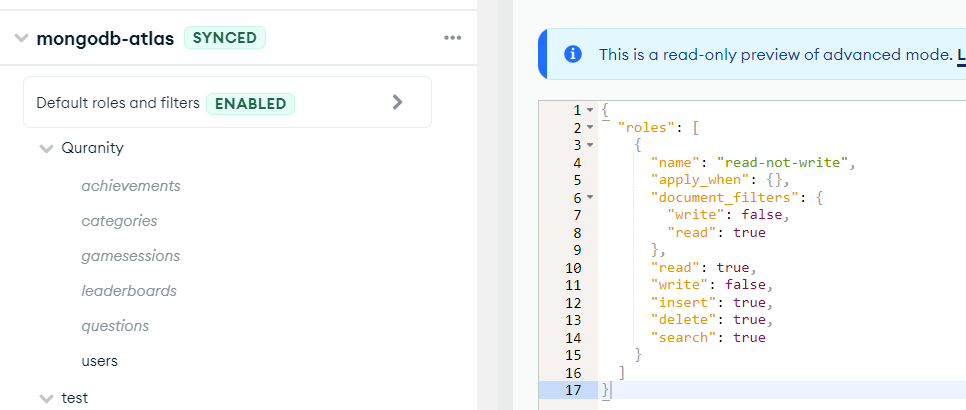Click the SYNCED status badge
Viewport: 966px width, 410px height.
[x=224, y=38]
